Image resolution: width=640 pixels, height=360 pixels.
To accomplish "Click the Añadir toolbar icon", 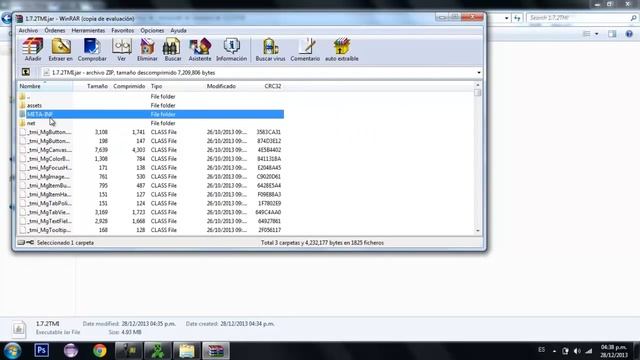I will (x=33, y=49).
